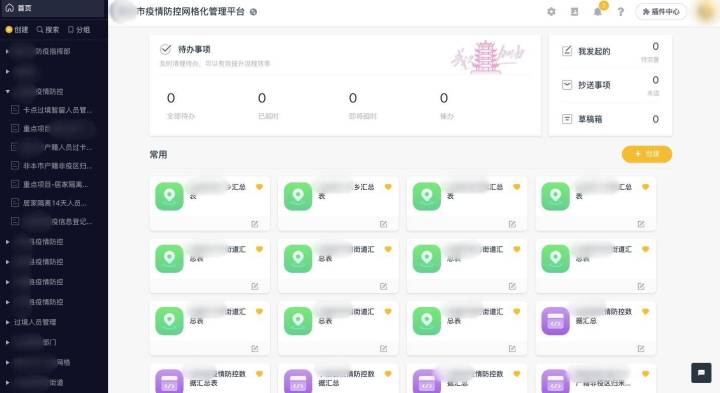
Task: Click the notification bell icon
Action: click(597, 12)
